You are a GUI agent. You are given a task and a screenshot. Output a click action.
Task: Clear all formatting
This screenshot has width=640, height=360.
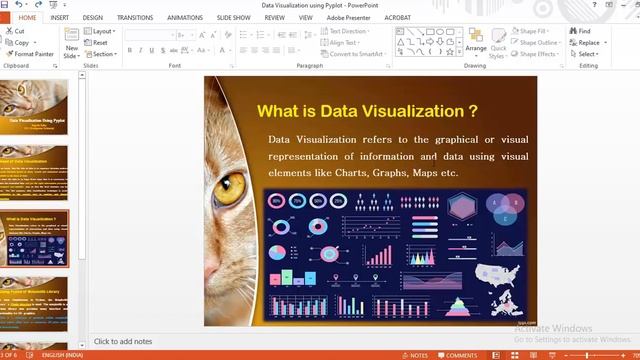[228, 36]
